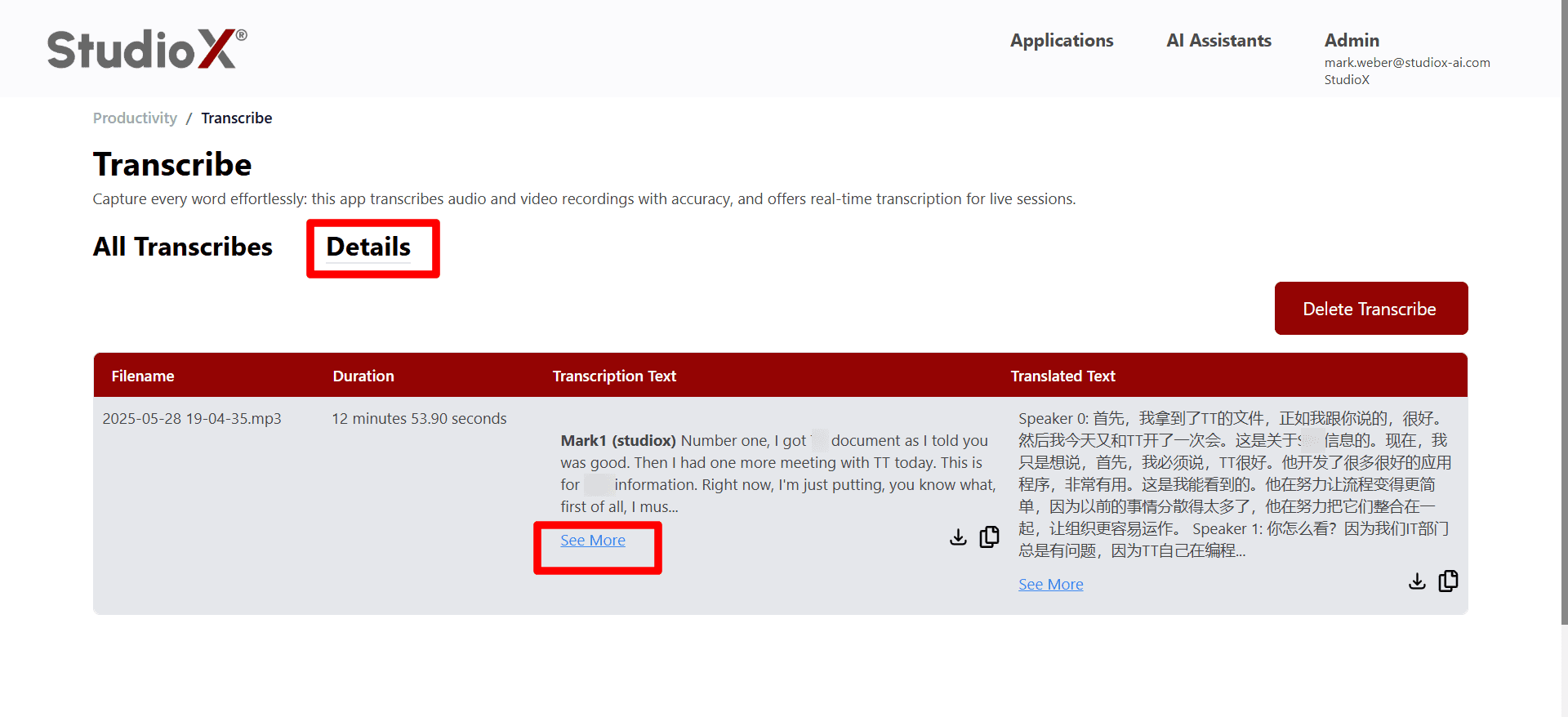Copy the translated Chinese text

pyautogui.click(x=1448, y=581)
